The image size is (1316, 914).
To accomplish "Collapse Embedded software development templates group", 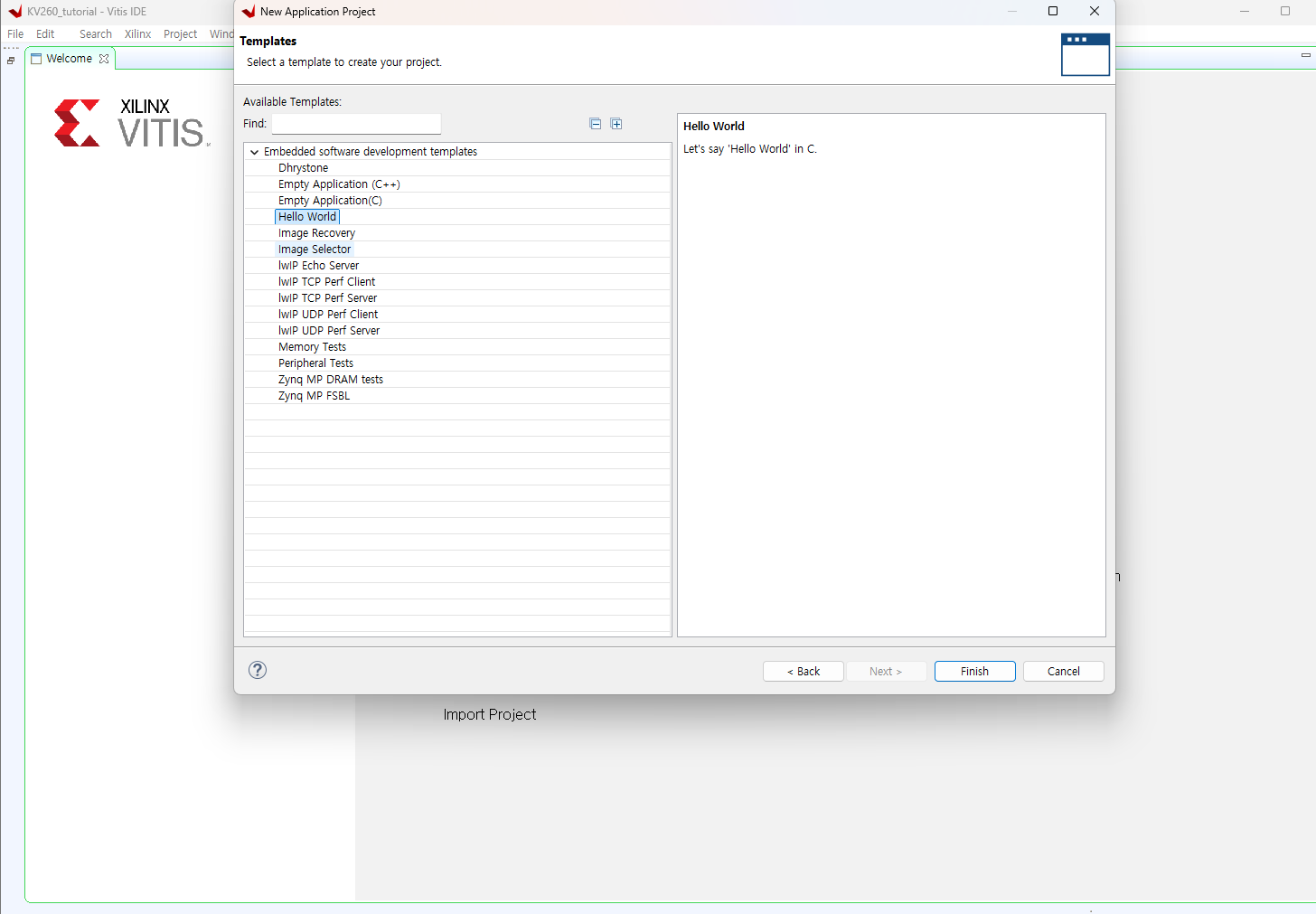I will (x=255, y=152).
